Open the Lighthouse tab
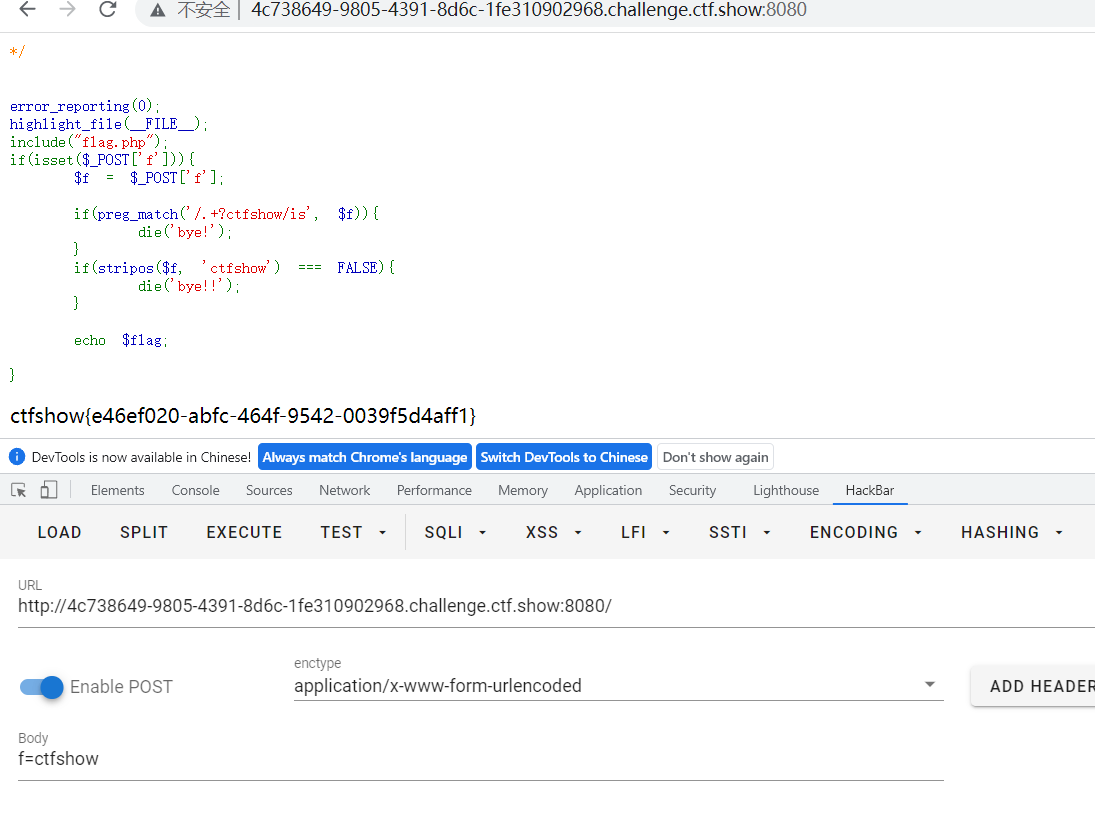The height and width of the screenshot is (840, 1095). click(x=786, y=490)
